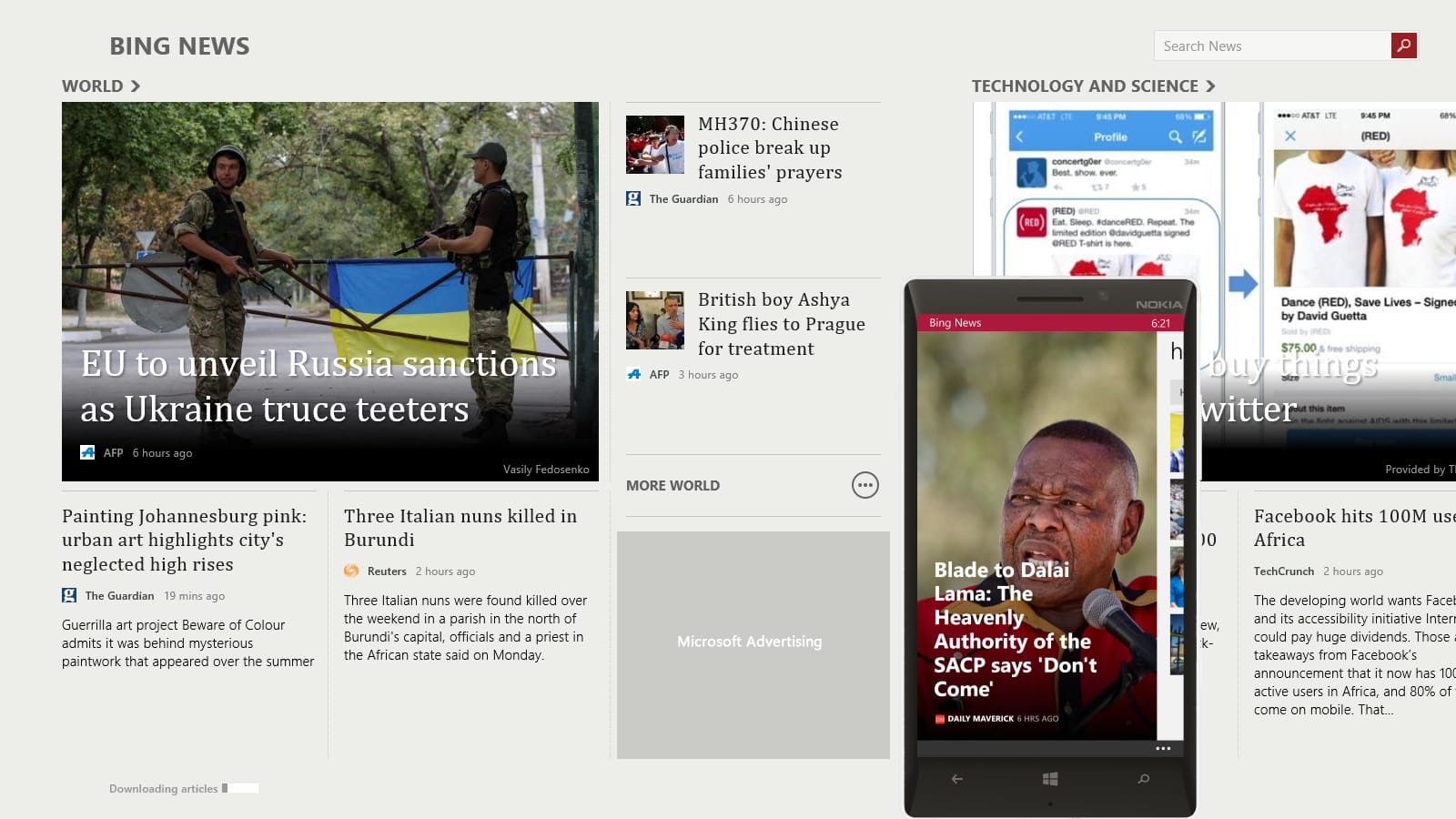1456x819 pixels.
Task: Open Blade to Dalai Lama story on phone
Action: [1016, 630]
